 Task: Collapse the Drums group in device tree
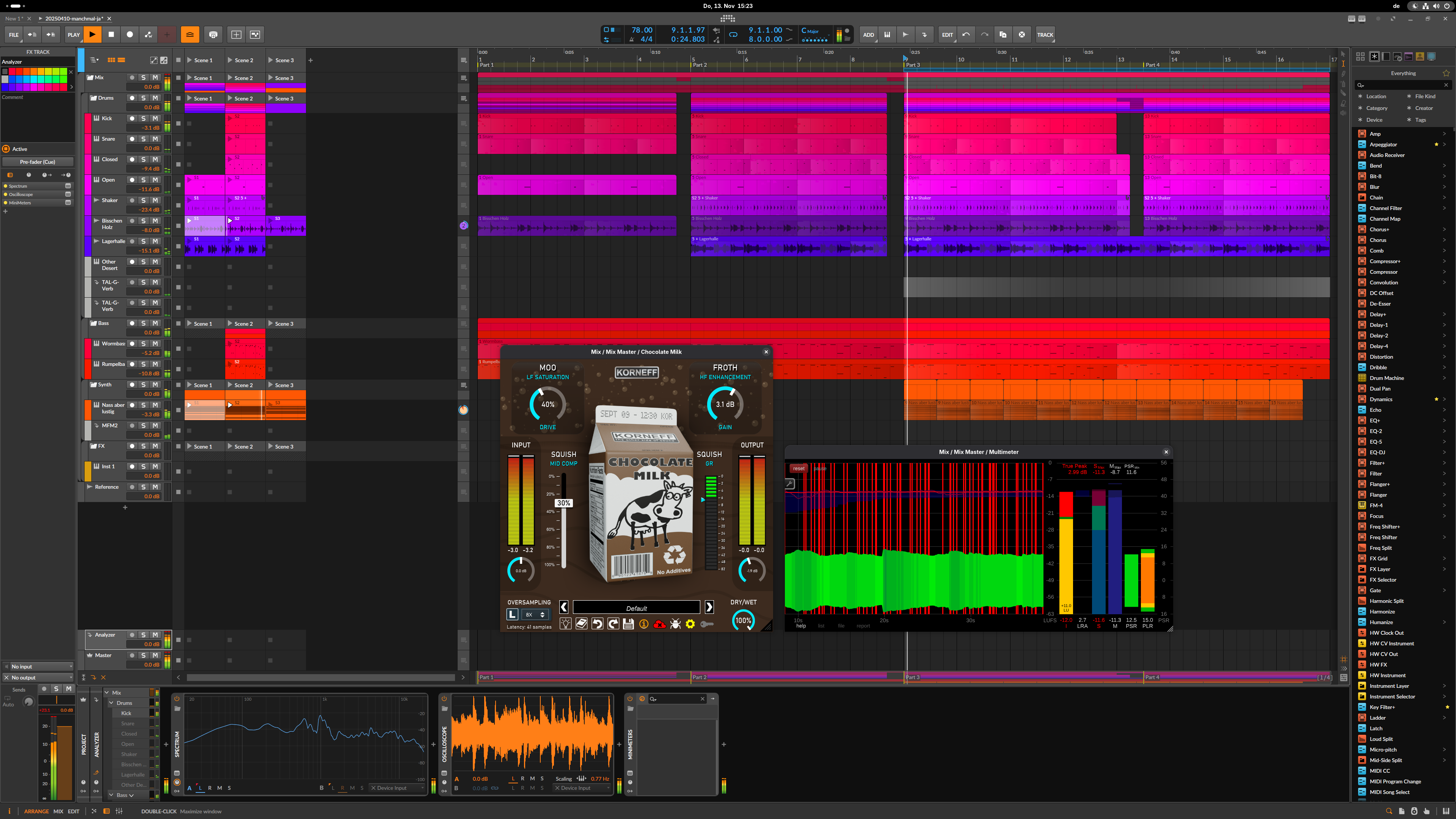click(x=111, y=703)
